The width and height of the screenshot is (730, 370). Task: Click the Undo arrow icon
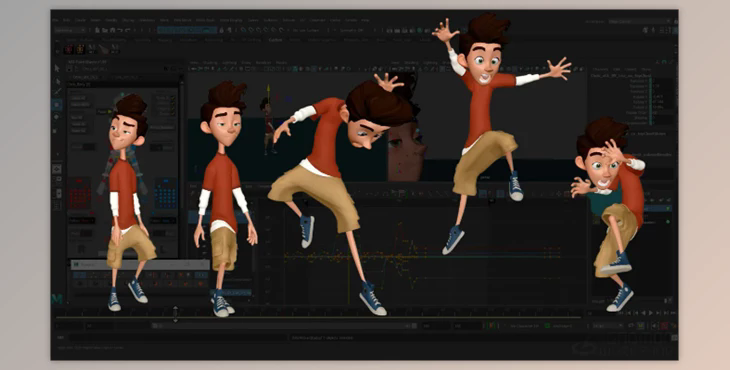point(121,30)
